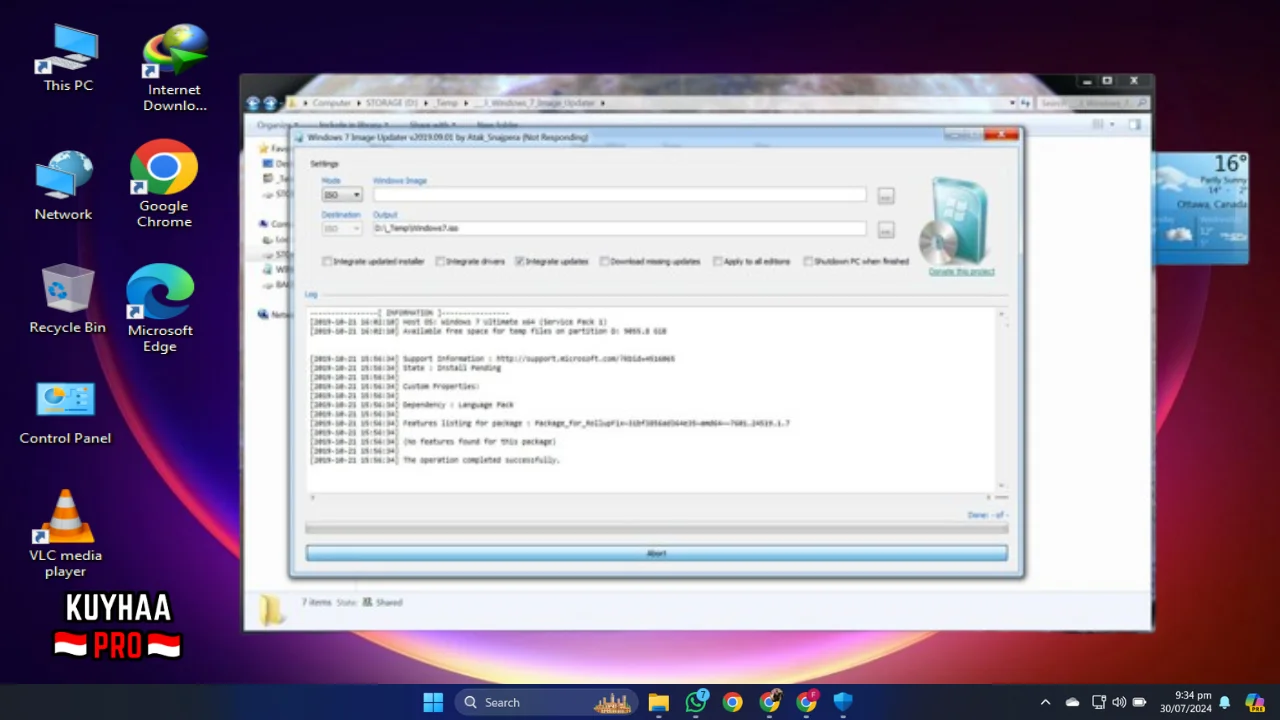Enable Apply to all editions checkbox
Image resolution: width=1280 pixels, height=720 pixels.
click(x=718, y=261)
